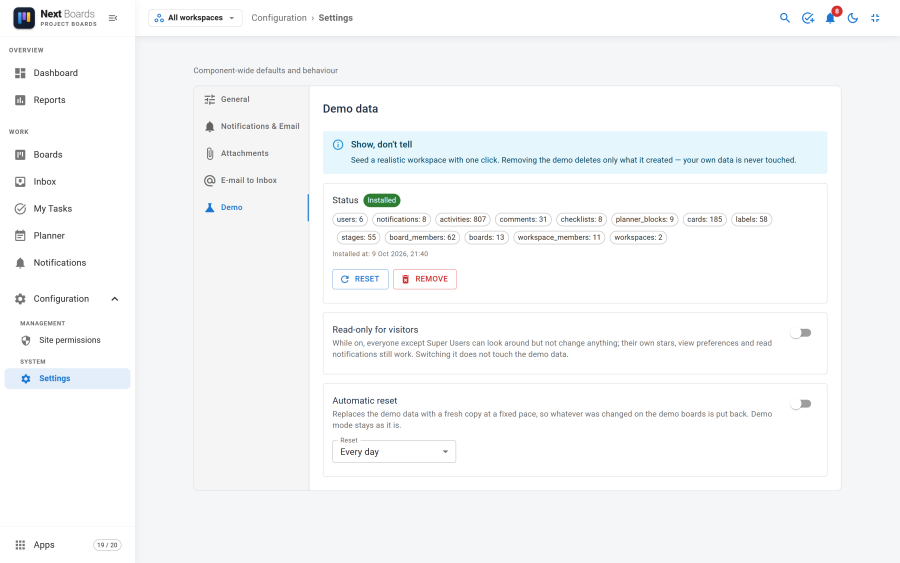Click the Site permissions shield icon
Screen dimensions: 900x563
click(x=26, y=340)
